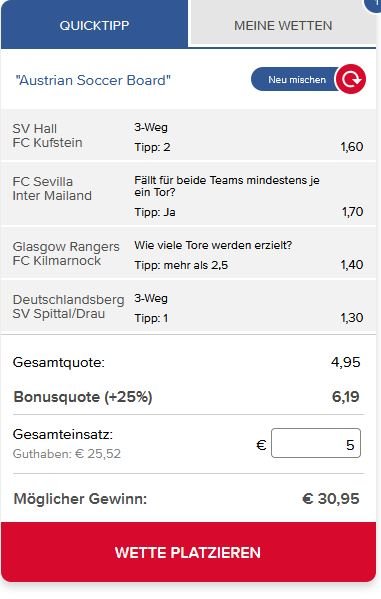Select the Deutschlandsberg vs SV Spittal/Drau row
Image resolution: width=381 pixels, height=599 pixels.
click(188, 306)
